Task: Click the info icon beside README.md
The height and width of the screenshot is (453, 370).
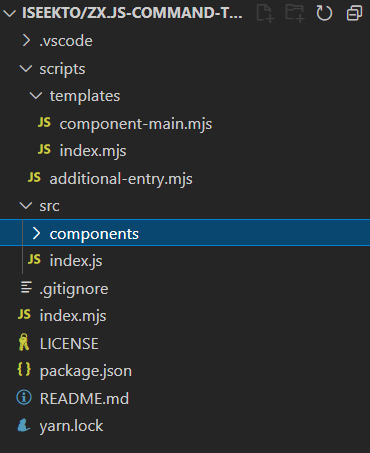Action: (24, 398)
